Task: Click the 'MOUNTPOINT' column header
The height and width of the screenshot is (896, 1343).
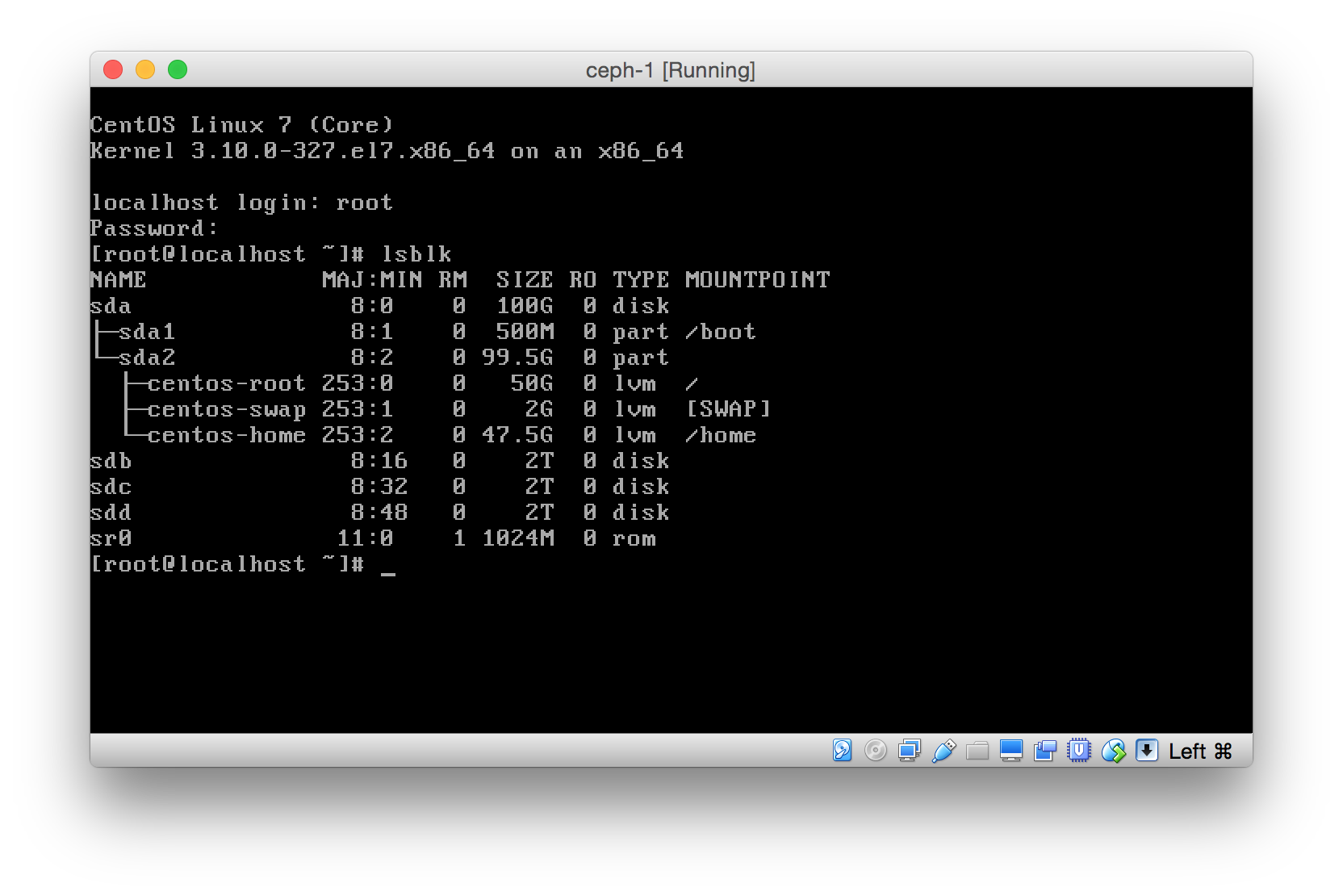Action: click(758, 280)
